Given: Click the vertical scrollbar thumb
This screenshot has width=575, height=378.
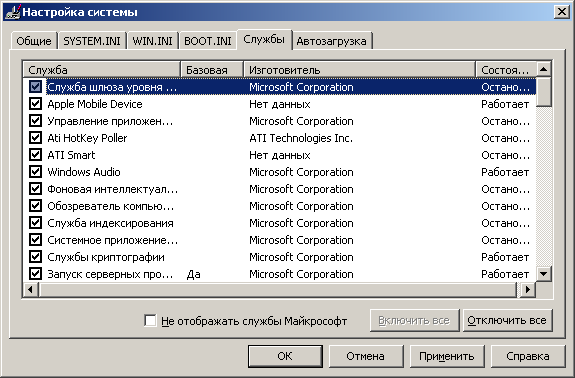Looking at the screenshot, I should pyautogui.click(x=543, y=92).
